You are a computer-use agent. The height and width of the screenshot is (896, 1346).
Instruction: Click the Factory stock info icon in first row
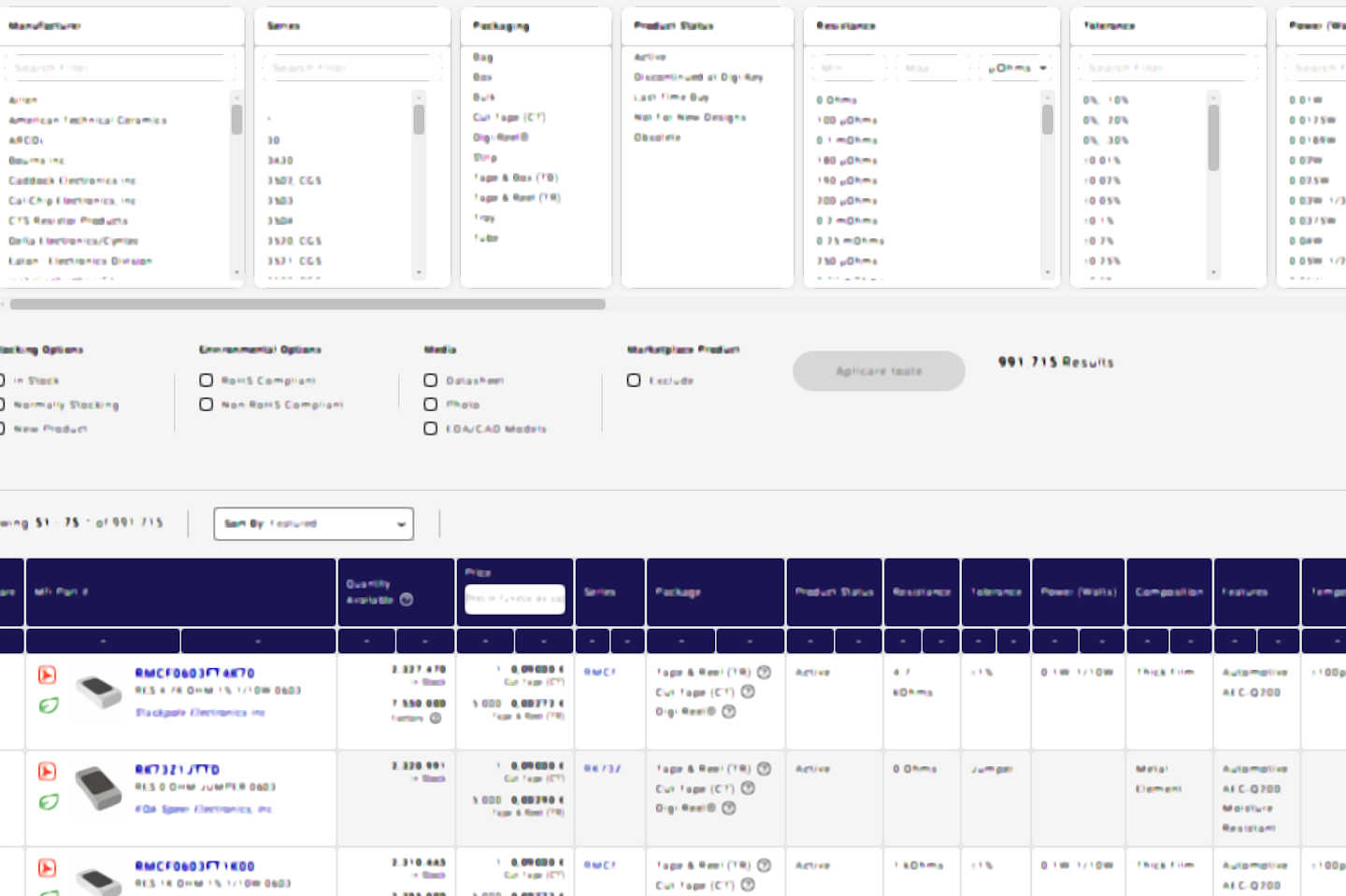point(436,718)
